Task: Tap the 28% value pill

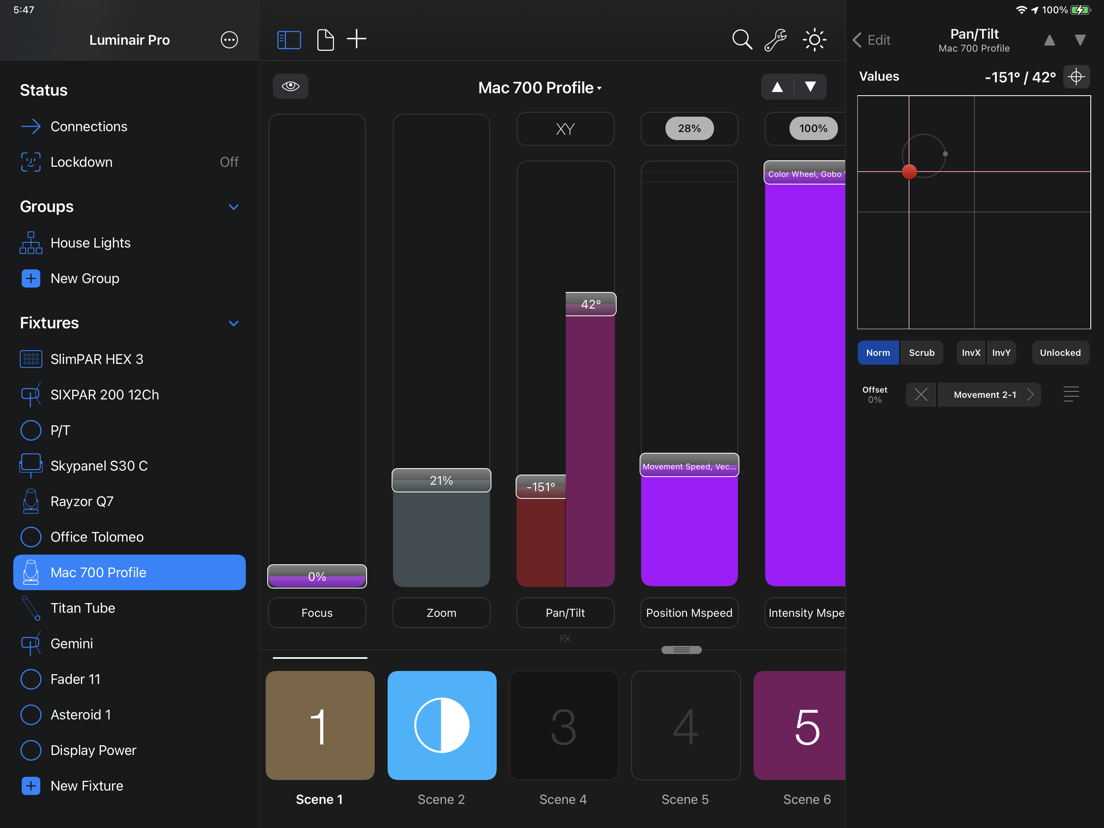Action: (689, 128)
